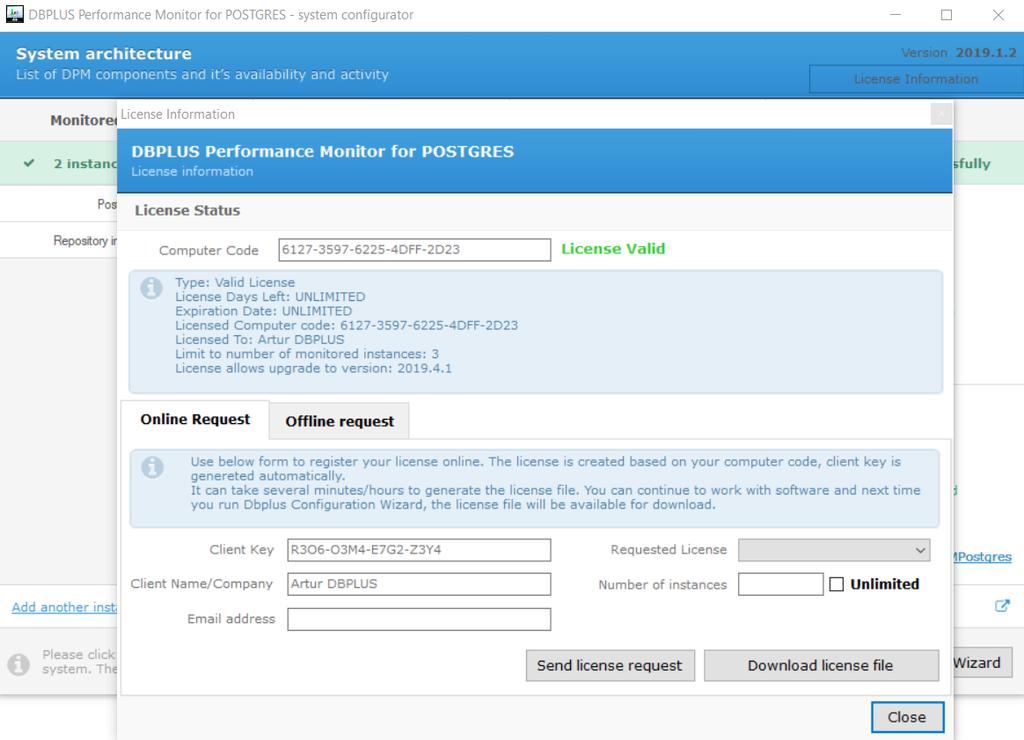Viewport: 1024px width, 740px height.
Task: Close the License Information dialog with X
Action: tap(941, 114)
